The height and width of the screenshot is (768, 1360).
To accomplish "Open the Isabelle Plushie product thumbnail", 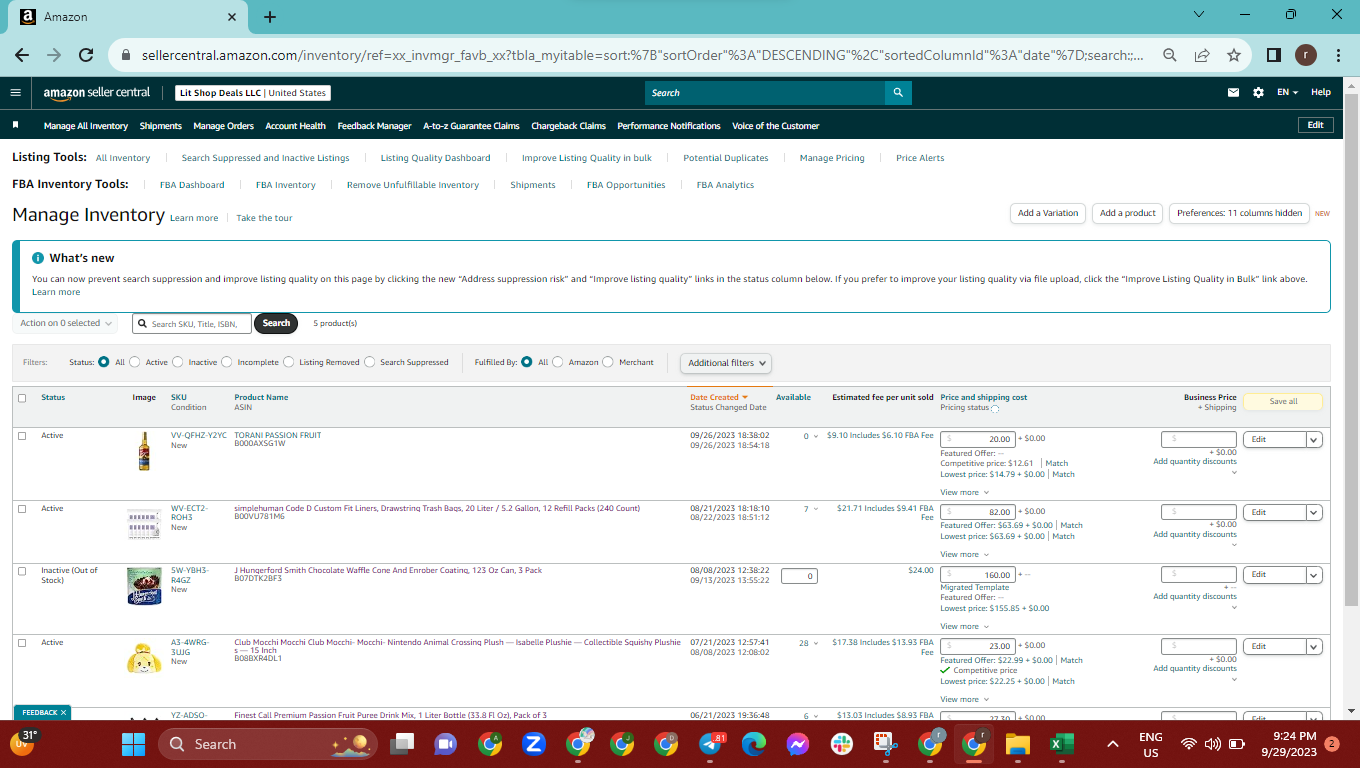I will coord(144,657).
